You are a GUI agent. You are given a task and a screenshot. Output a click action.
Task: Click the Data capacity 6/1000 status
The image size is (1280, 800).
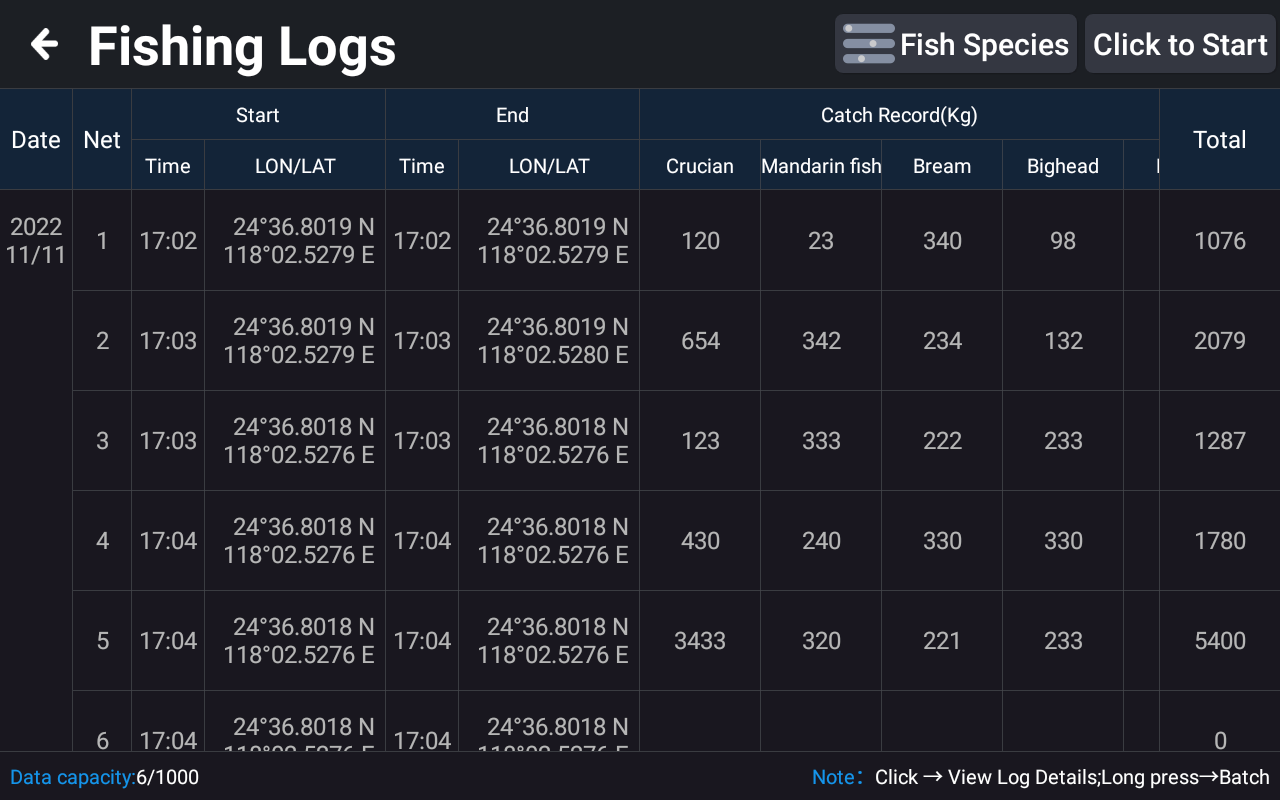pos(104,777)
